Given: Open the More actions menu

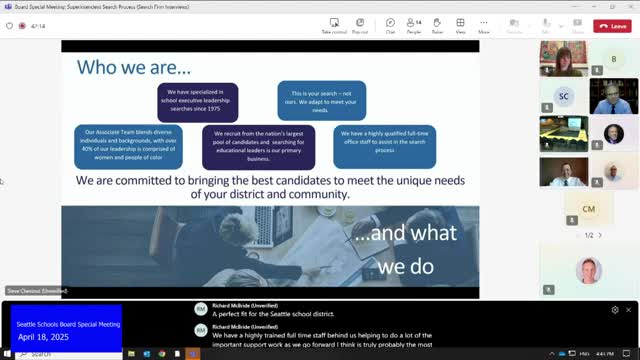Looking at the screenshot, I should coord(484,26).
